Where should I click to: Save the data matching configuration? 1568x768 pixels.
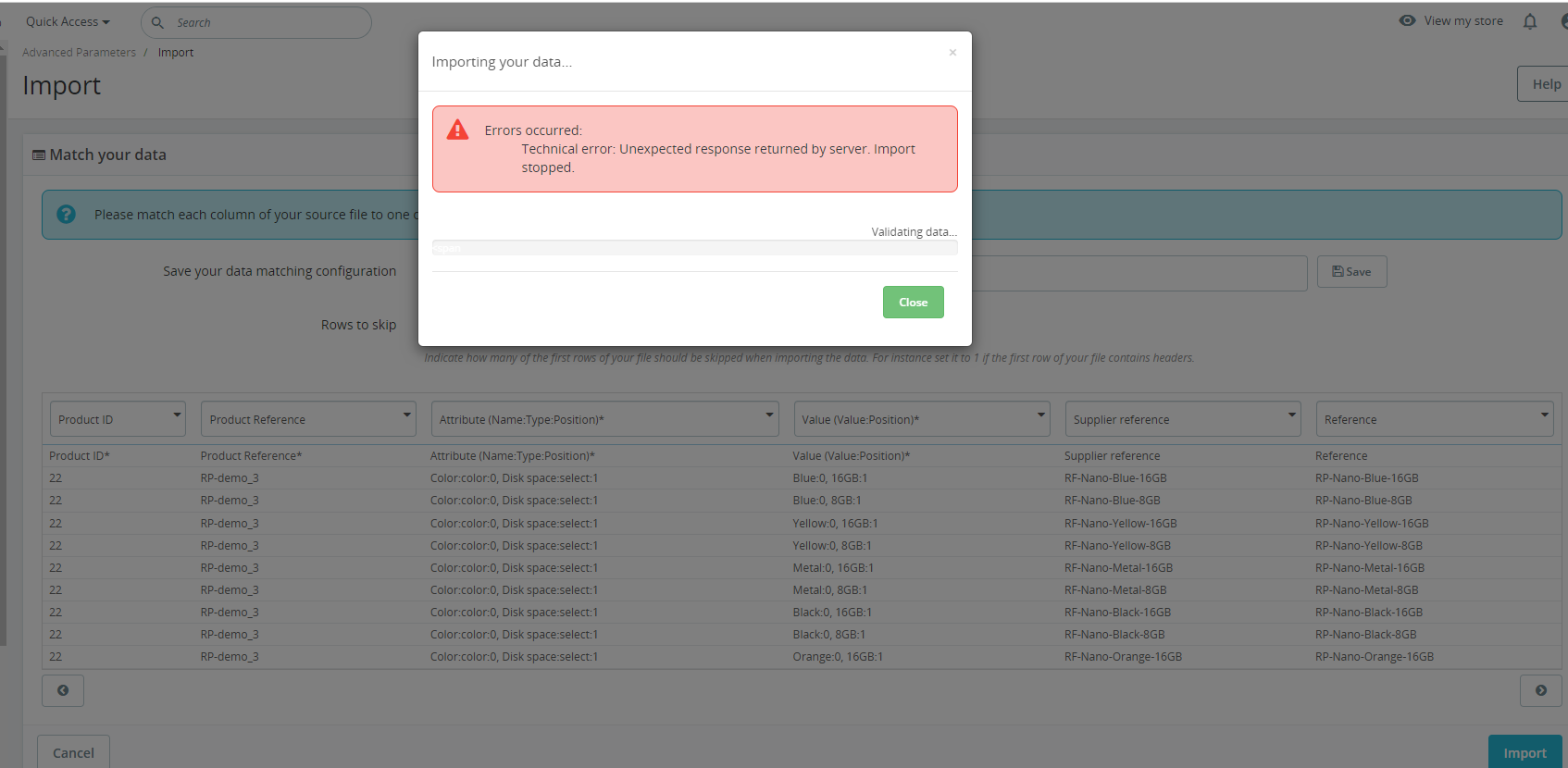click(1351, 272)
